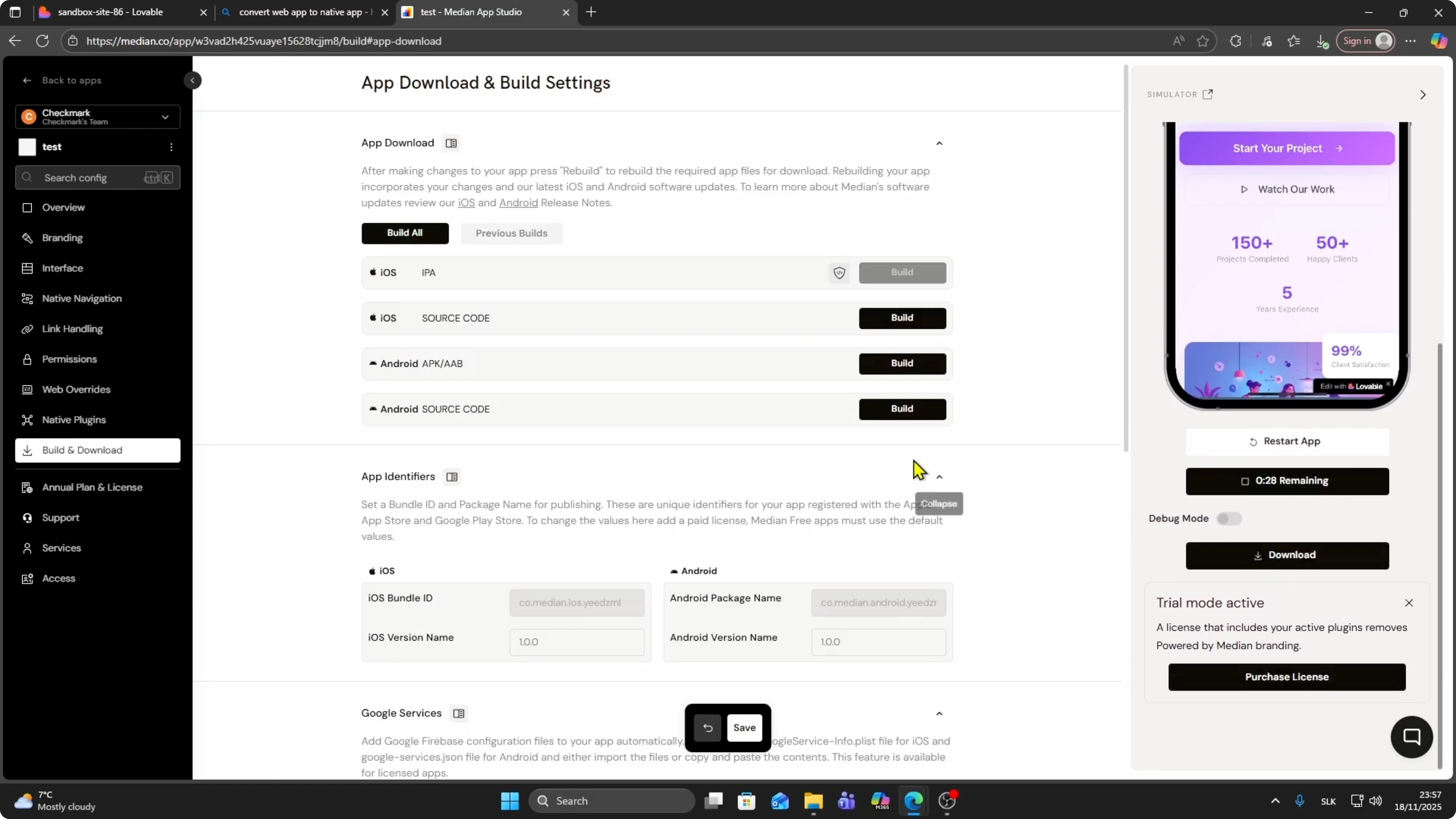The image size is (1456, 819).
Task: Open Microsoft Store from the taskbar
Action: coord(747,801)
